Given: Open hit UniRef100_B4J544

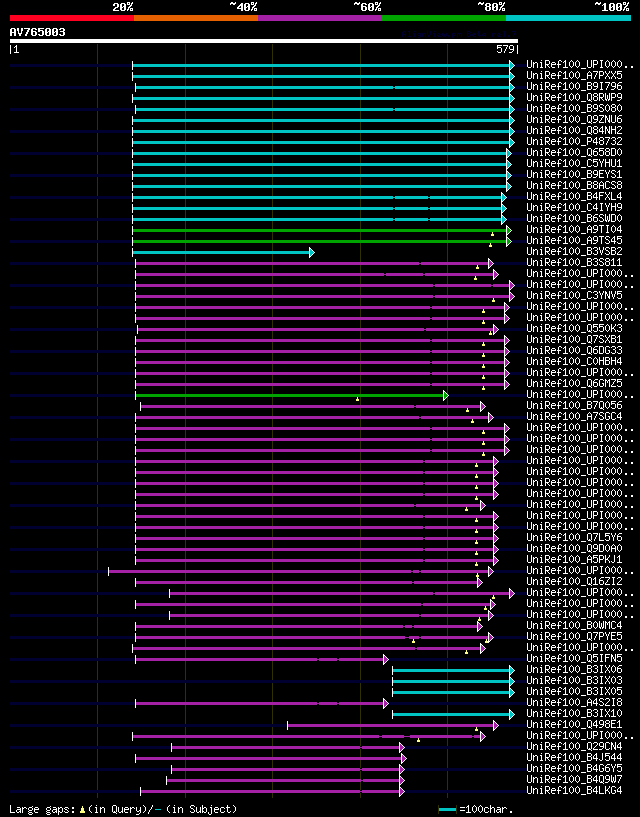Looking at the screenshot, I should coord(574,758).
